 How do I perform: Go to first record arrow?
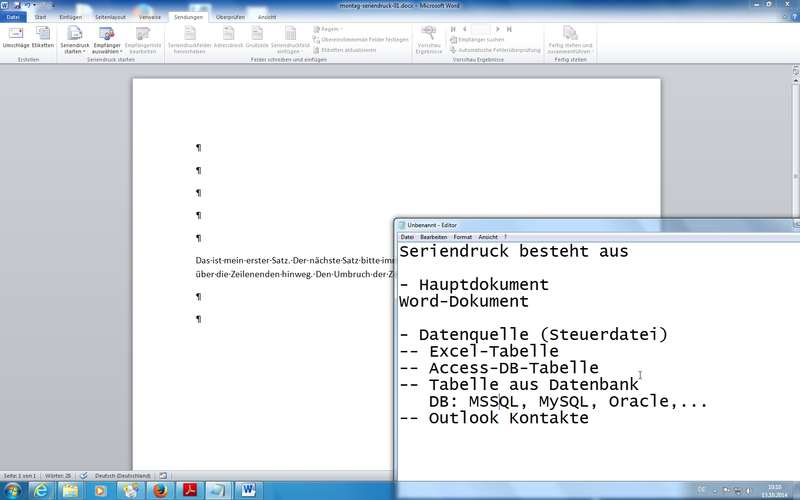(453, 29)
